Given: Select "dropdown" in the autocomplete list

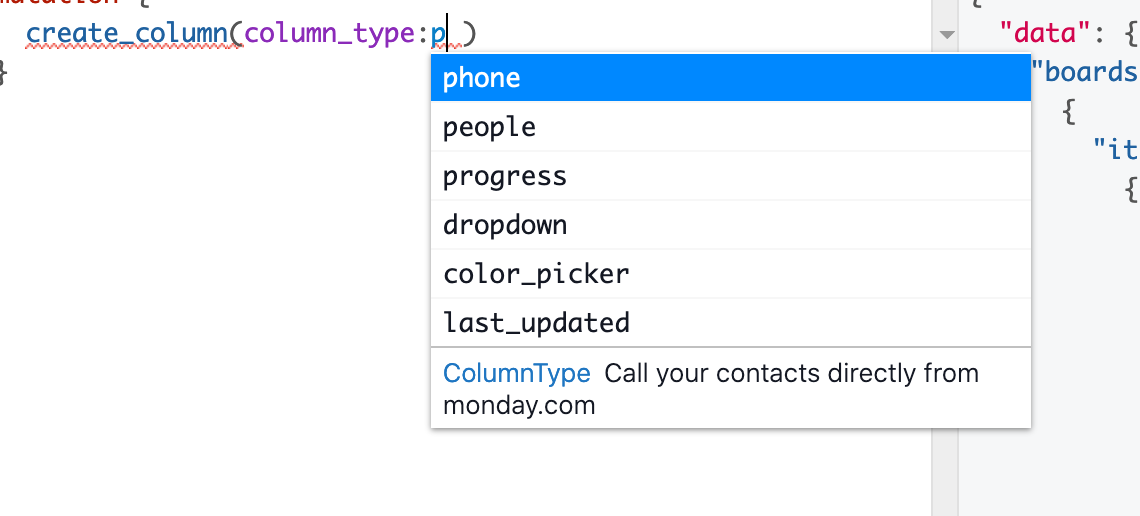Looking at the screenshot, I should coord(731,225).
